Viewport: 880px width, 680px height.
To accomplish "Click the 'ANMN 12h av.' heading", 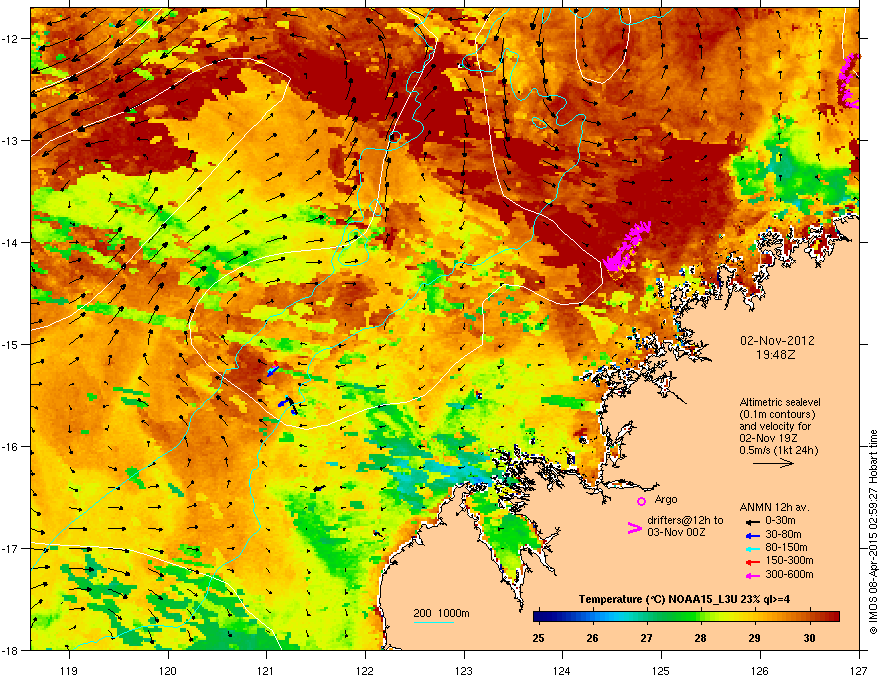I will coord(774,507).
